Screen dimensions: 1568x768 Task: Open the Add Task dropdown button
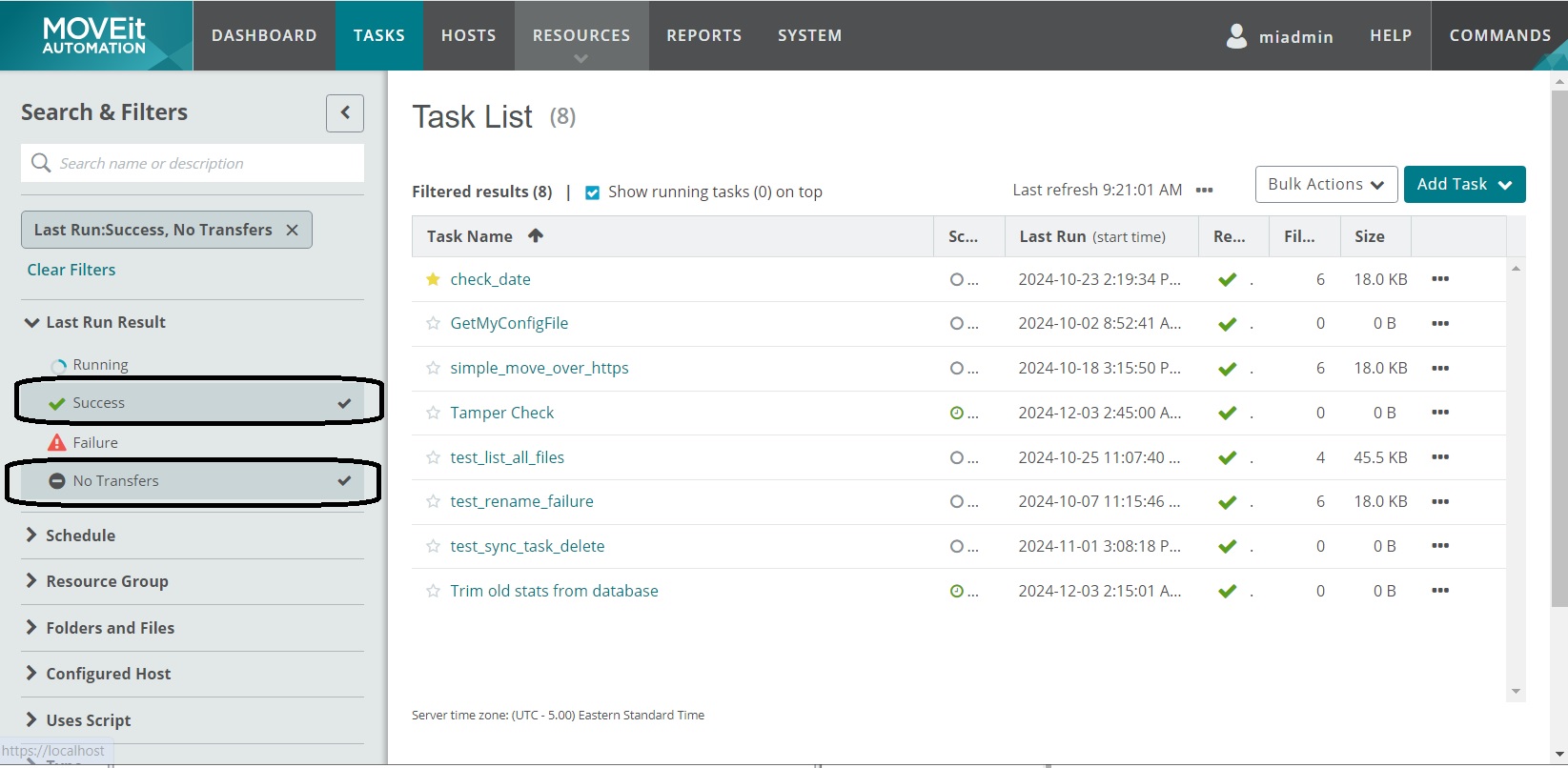coord(1464,184)
